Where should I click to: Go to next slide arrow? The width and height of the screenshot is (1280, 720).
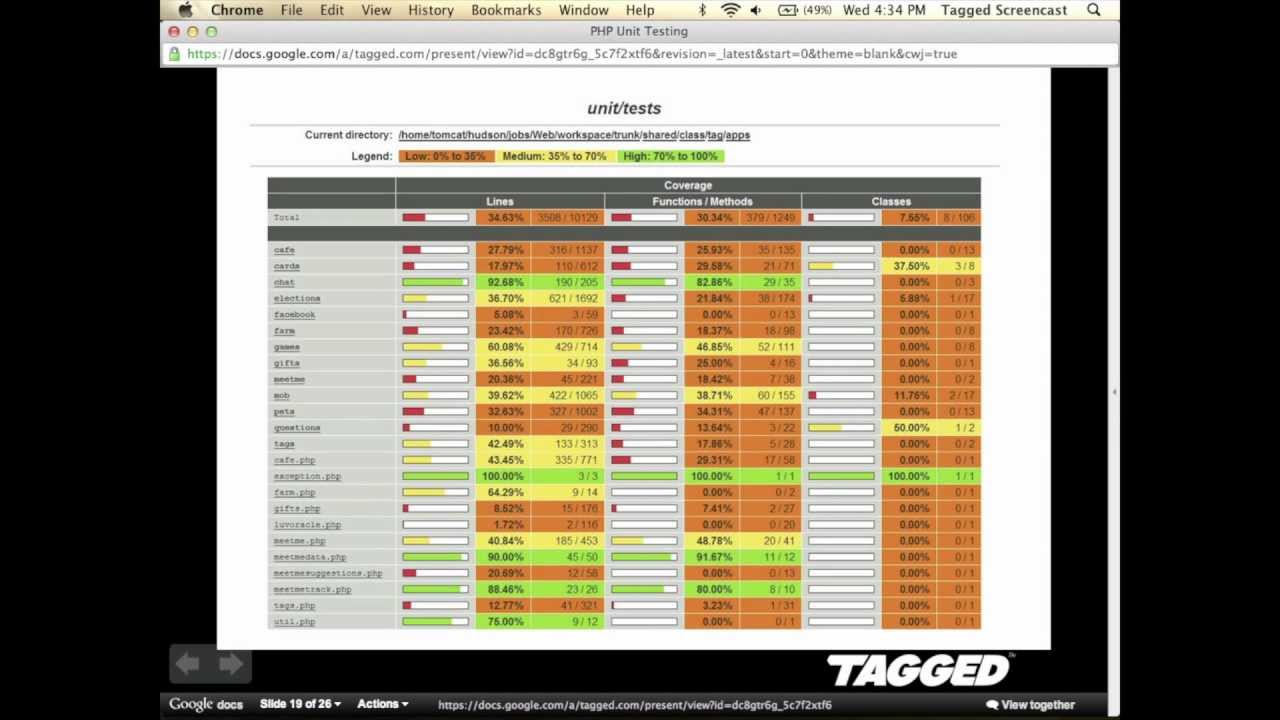pyautogui.click(x=231, y=664)
